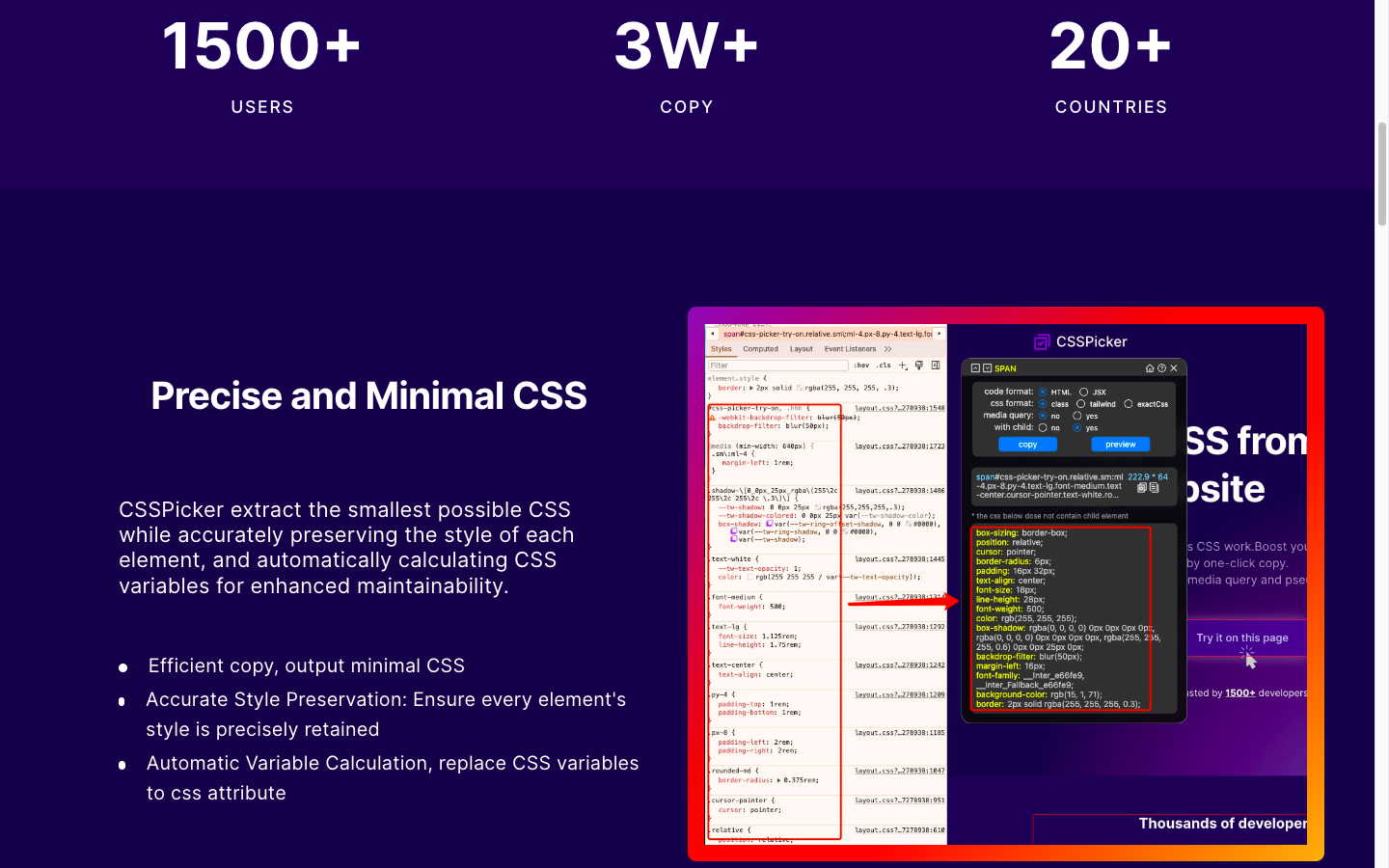This screenshot has width=1389, height=868.
Task: Click the breadcrumb right arrow in DevTools
Action: (x=939, y=334)
